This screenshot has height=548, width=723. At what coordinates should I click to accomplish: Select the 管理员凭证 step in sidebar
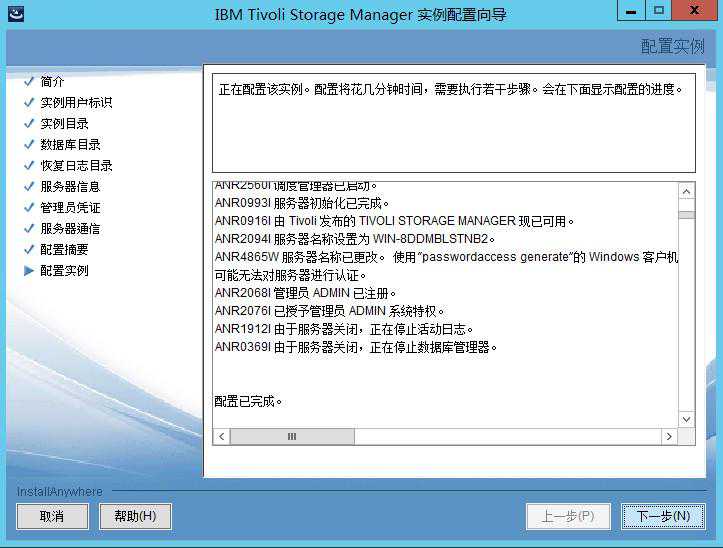click(x=70, y=208)
